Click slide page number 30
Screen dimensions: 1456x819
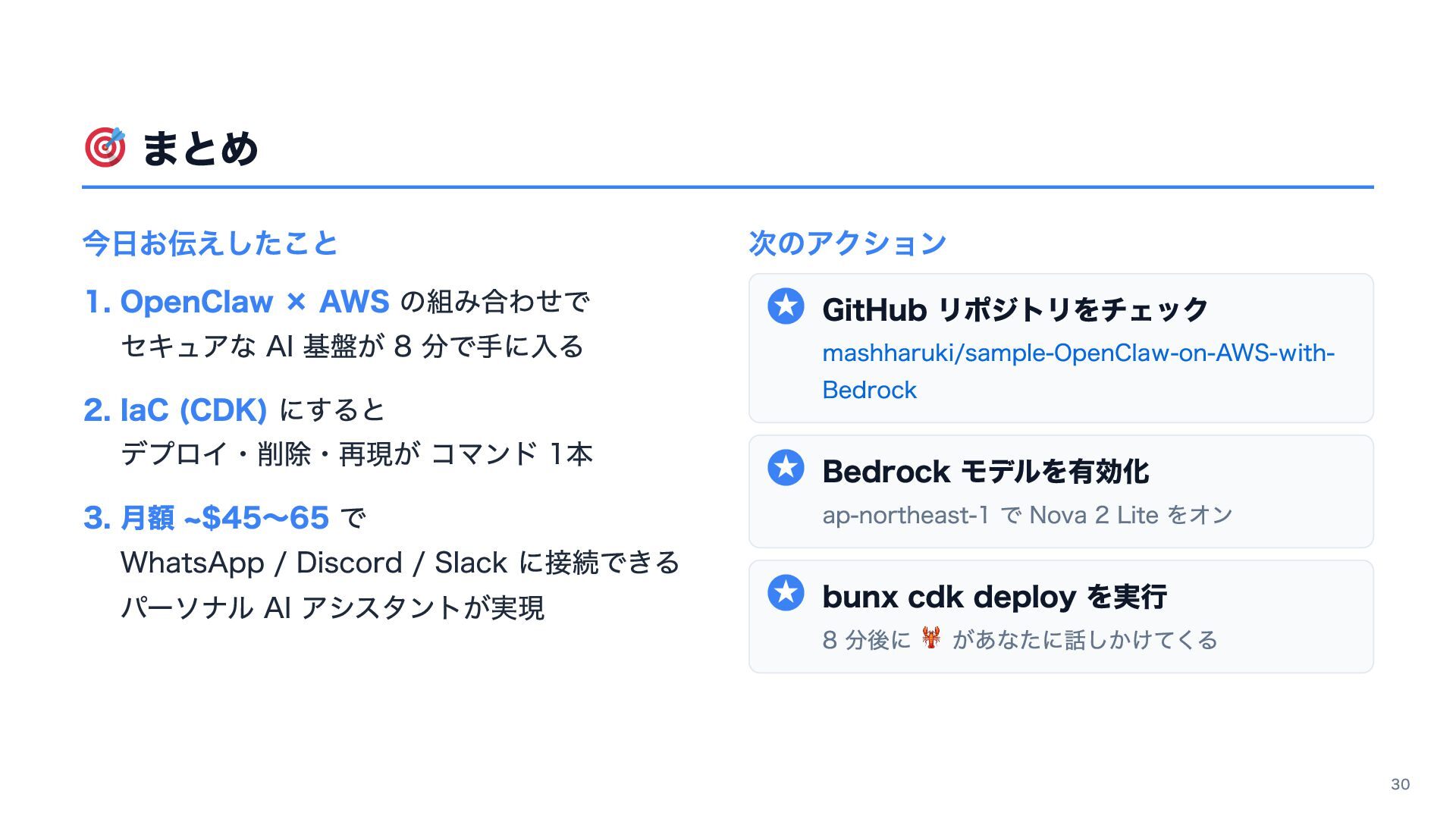click(1400, 784)
